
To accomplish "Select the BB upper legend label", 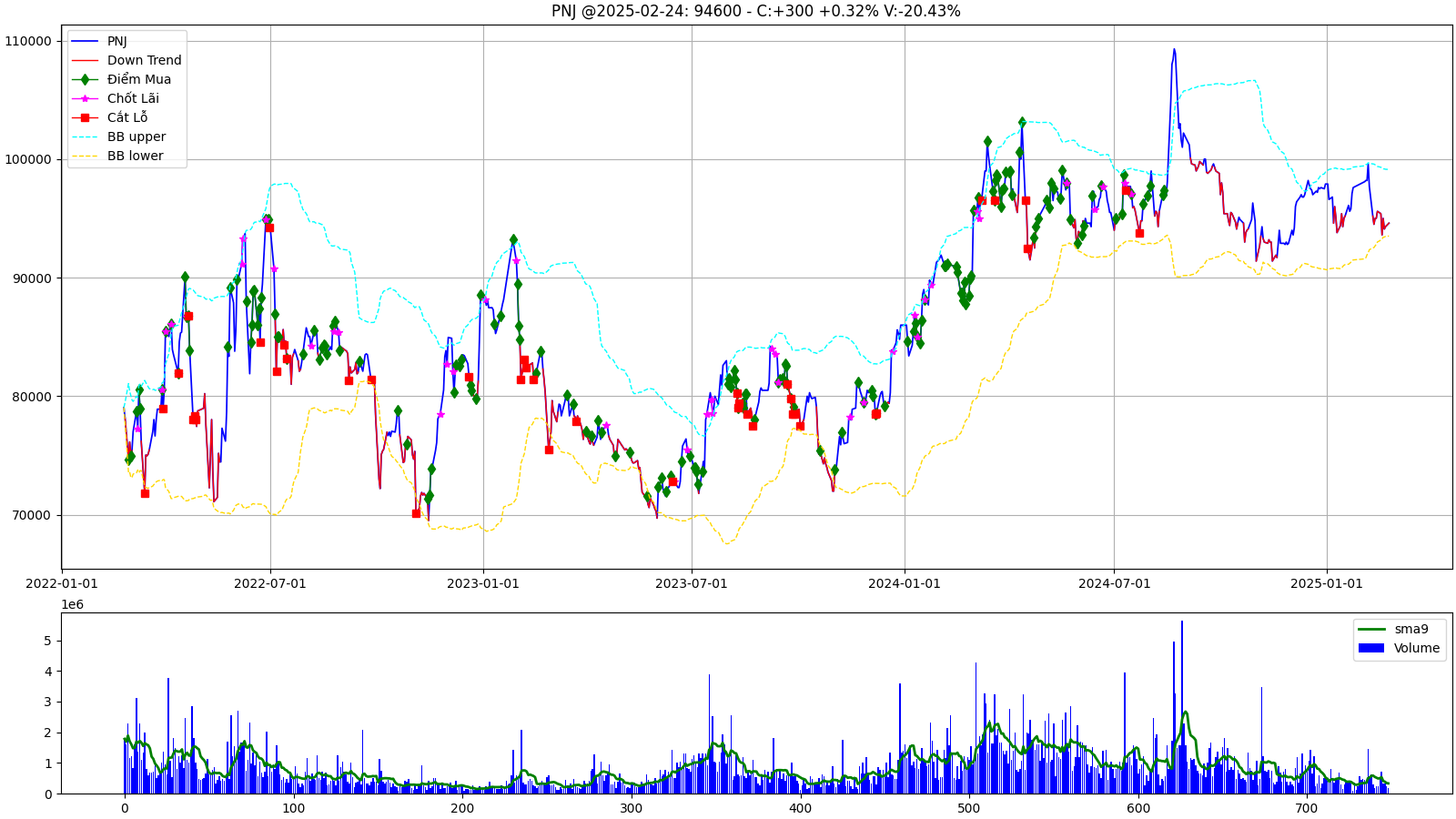I will point(136,136).
